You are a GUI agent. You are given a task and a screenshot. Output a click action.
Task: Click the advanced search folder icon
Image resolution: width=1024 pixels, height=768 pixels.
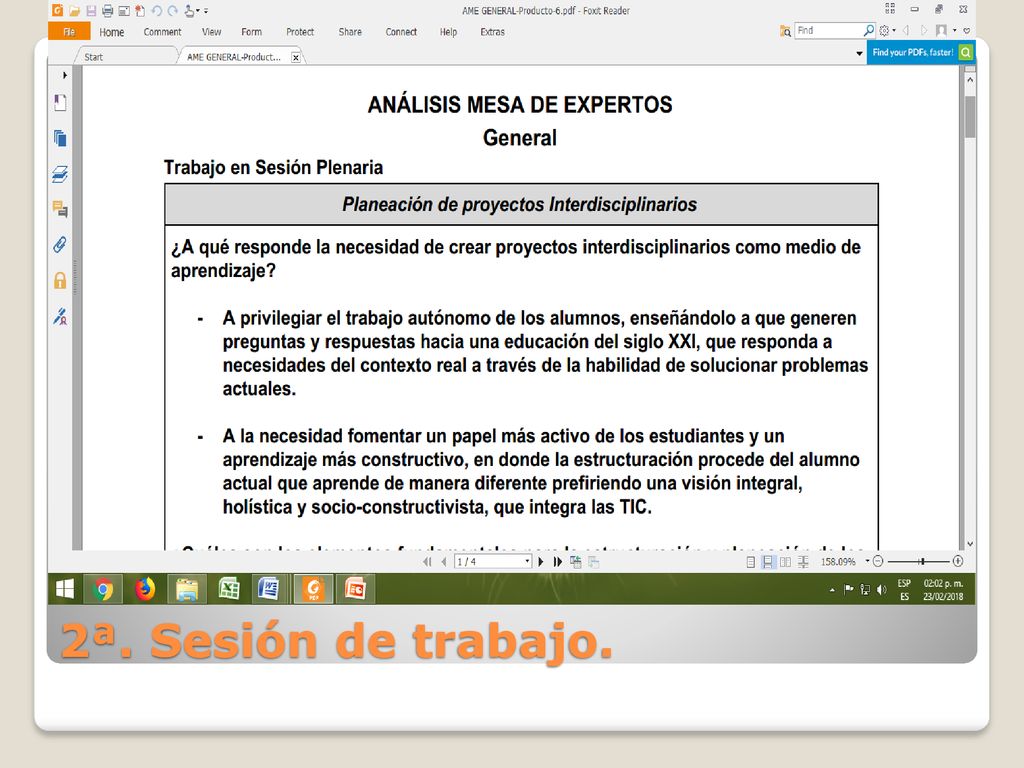click(x=785, y=31)
